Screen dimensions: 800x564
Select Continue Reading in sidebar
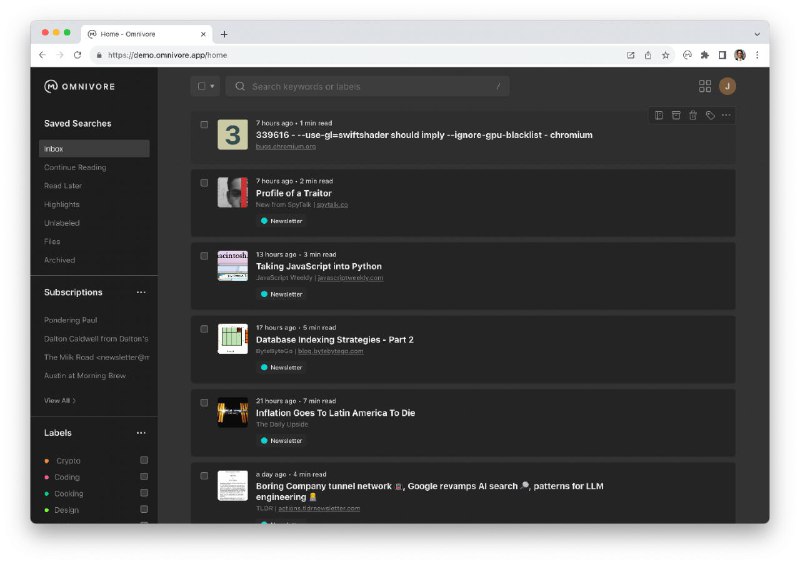click(75, 167)
